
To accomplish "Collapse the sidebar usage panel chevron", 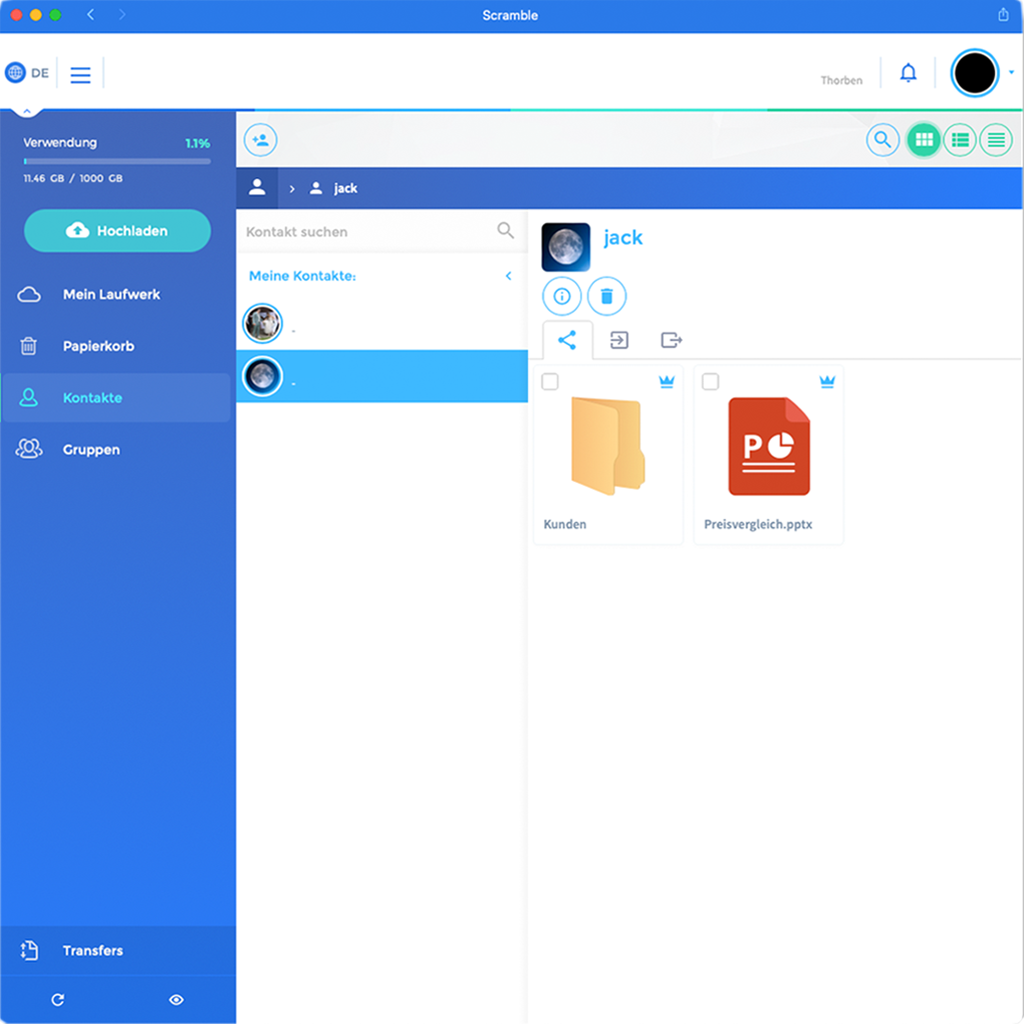I will 27,112.
